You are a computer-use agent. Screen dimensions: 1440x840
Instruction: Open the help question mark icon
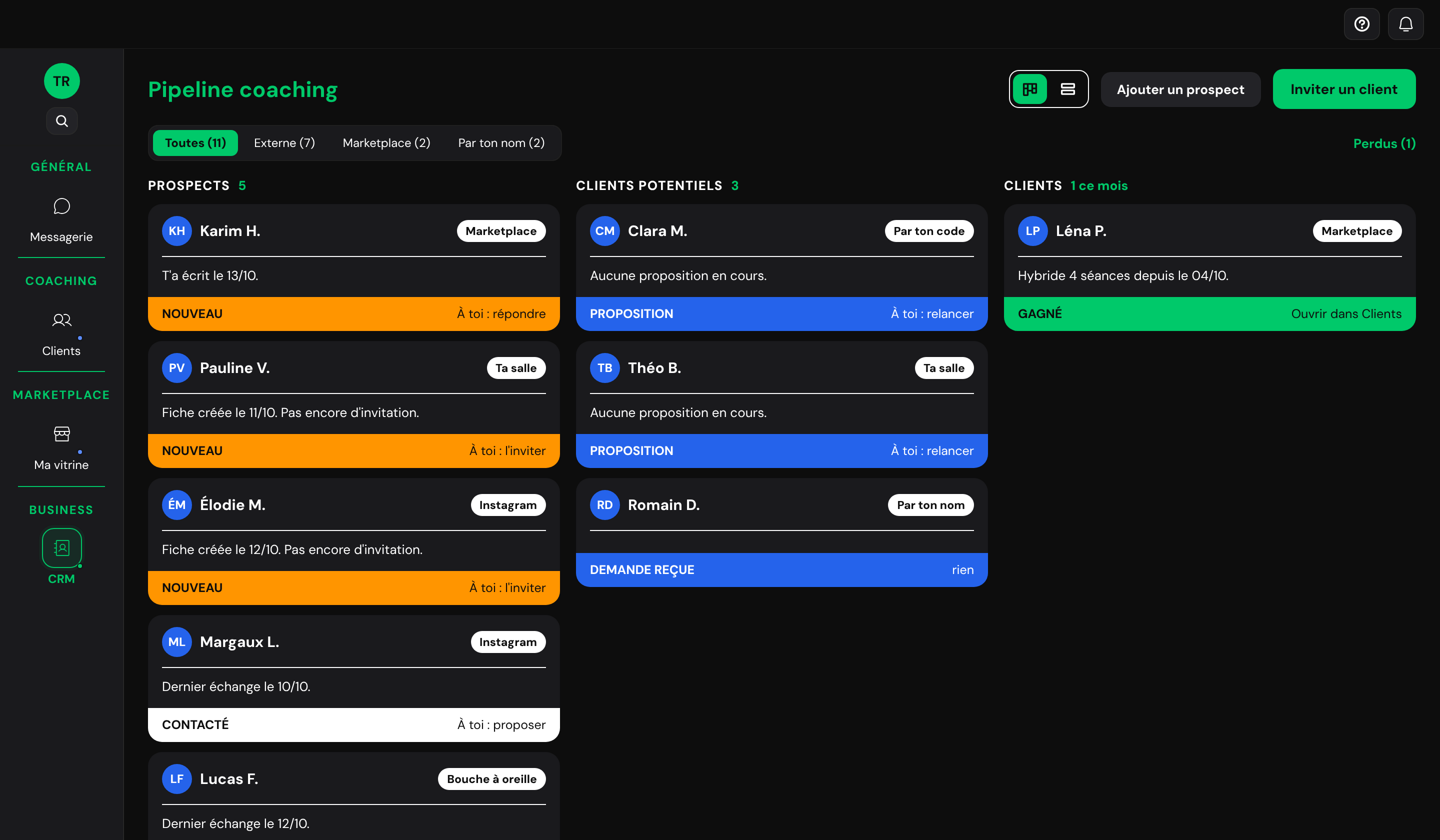click(1361, 24)
